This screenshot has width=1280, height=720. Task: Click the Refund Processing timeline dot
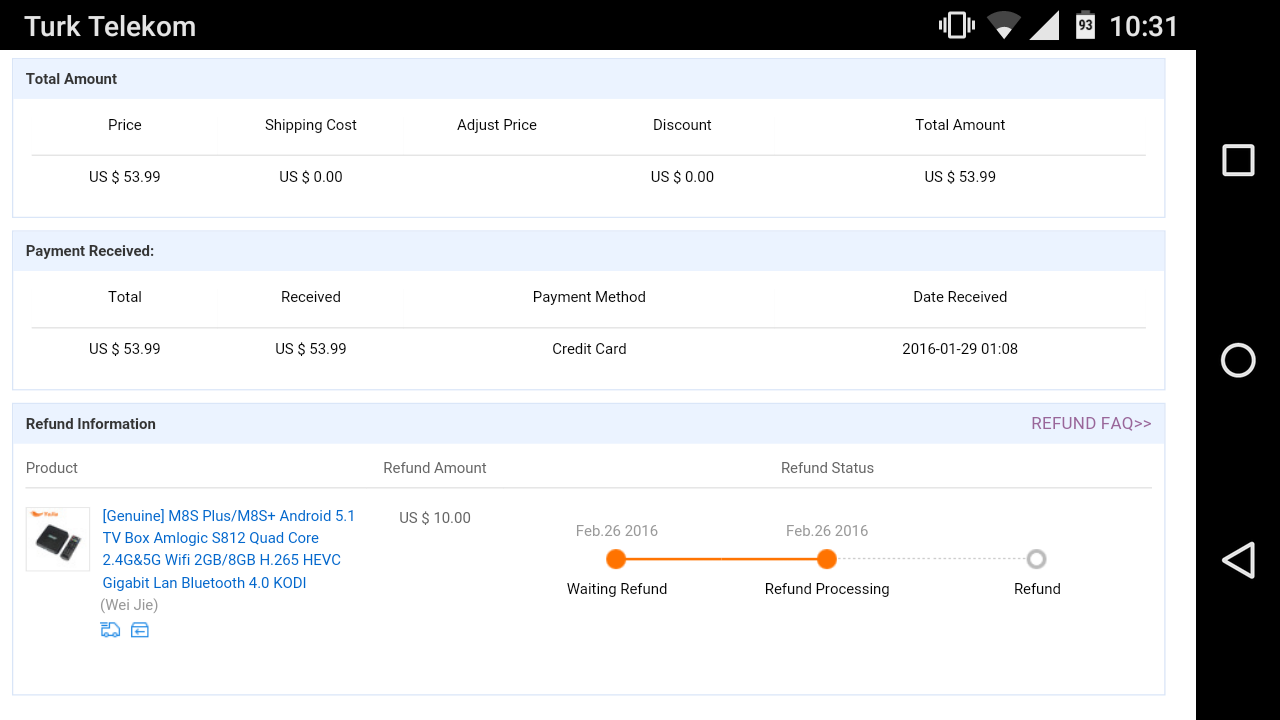826,559
